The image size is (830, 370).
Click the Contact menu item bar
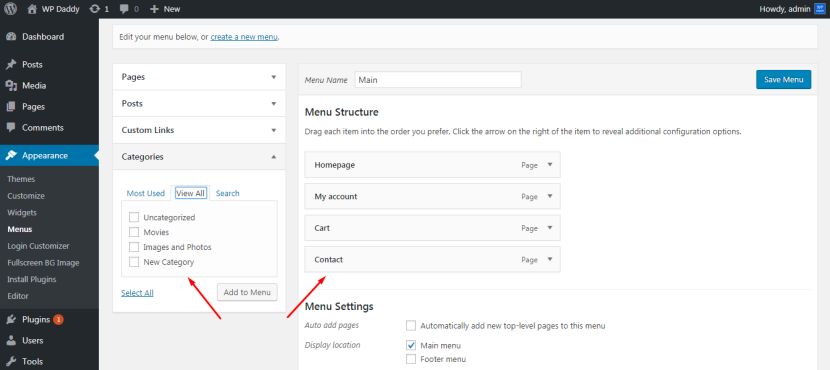coord(432,259)
